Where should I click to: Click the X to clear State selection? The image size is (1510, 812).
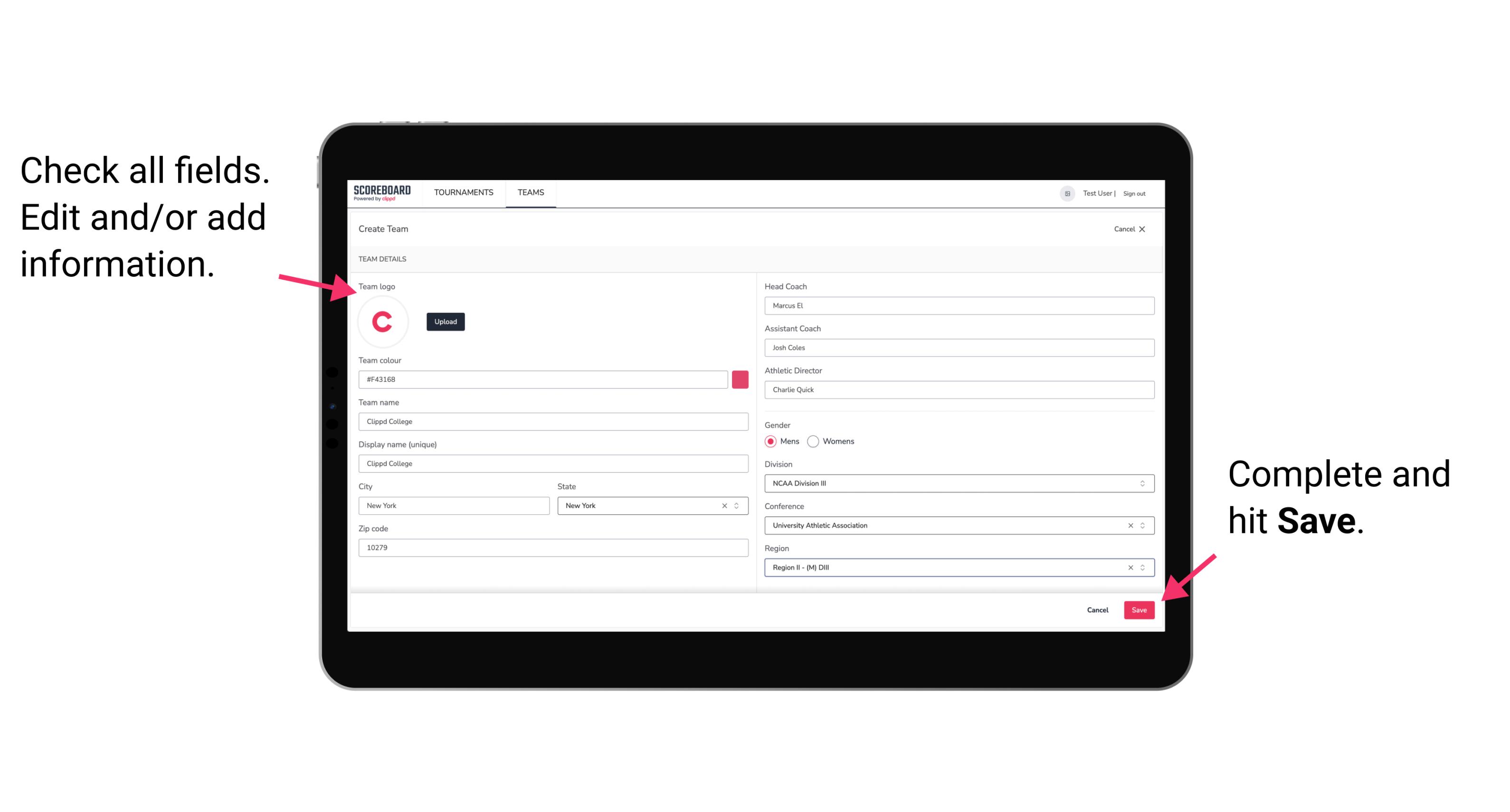tap(724, 505)
